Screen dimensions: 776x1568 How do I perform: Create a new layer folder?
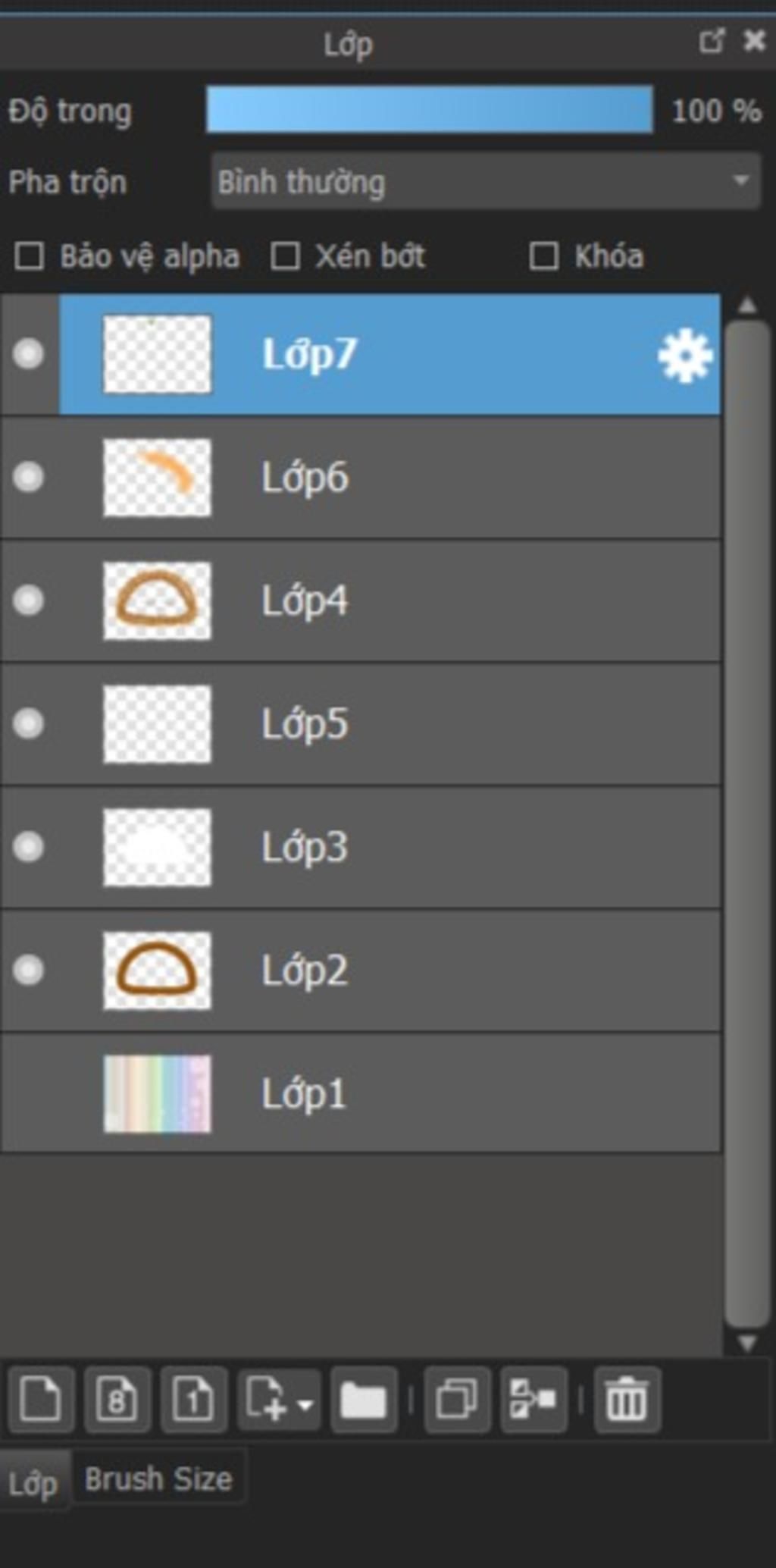(x=364, y=1399)
